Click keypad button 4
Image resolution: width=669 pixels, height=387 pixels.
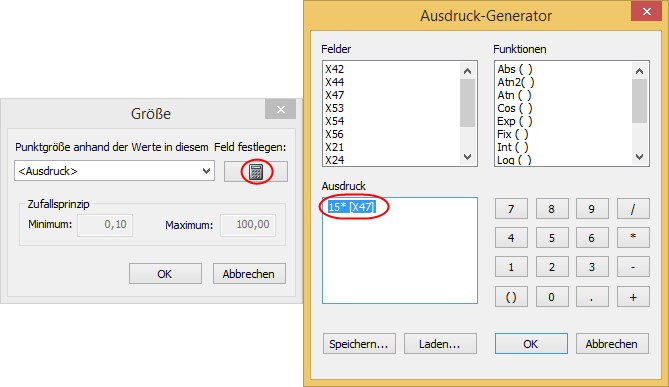(x=511, y=238)
